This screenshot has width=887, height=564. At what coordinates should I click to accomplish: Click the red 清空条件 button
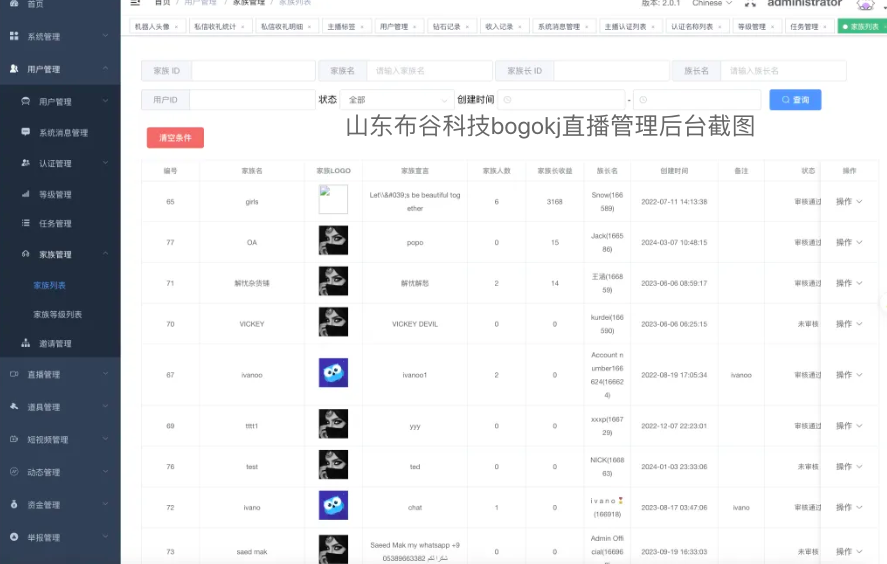click(x=175, y=137)
